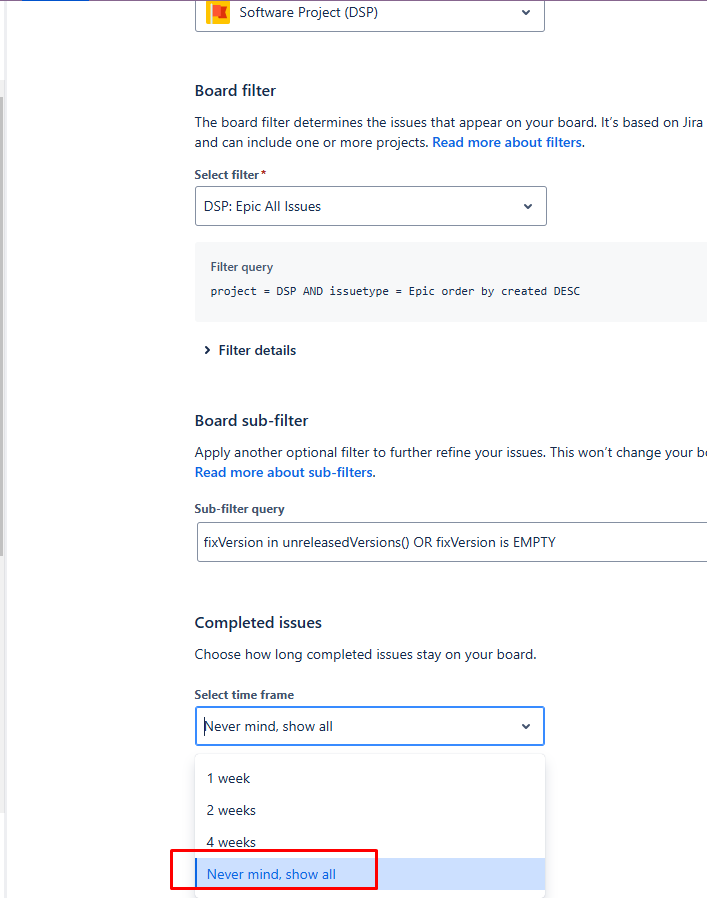Click the Software Project (DSP) project name
This screenshot has height=898, width=707.
click(x=308, y=13)
